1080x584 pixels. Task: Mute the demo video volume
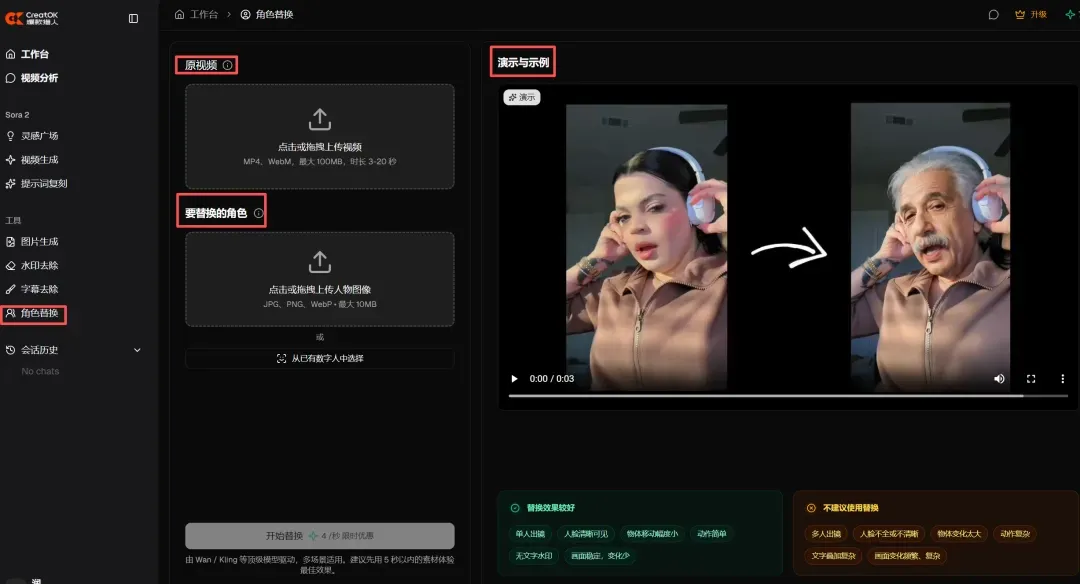coord(999,379)
